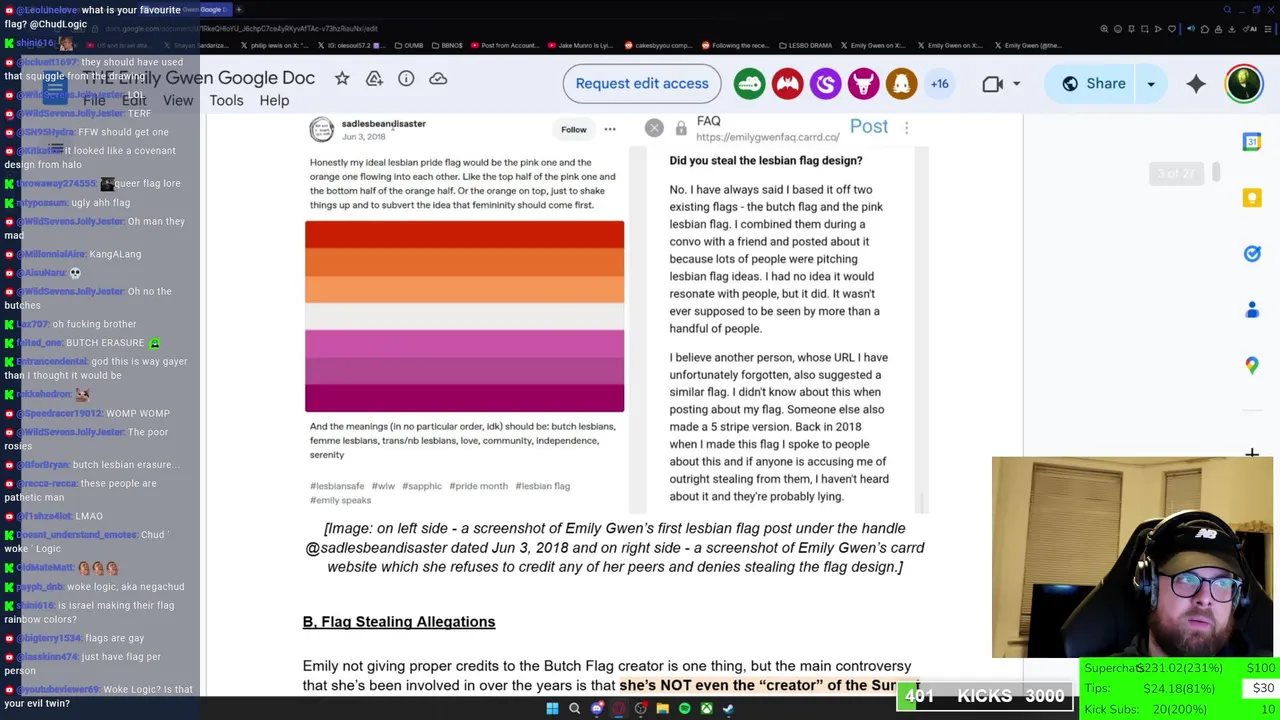Image resolution: width=1280 pixels, height=720 pixels.
Task: Click the red bat viewer avatar
Action: coord(788,84)
